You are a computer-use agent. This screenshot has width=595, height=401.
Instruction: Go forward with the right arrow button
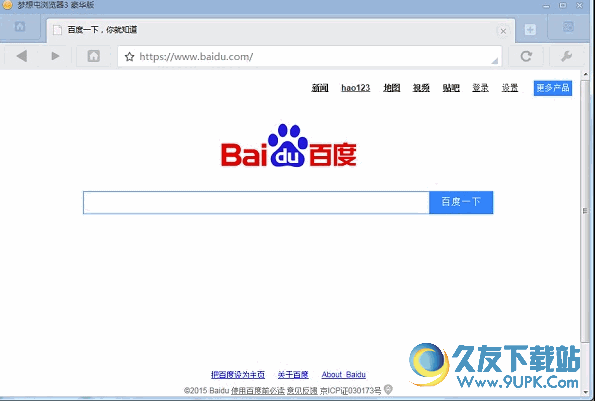point(55,56)
